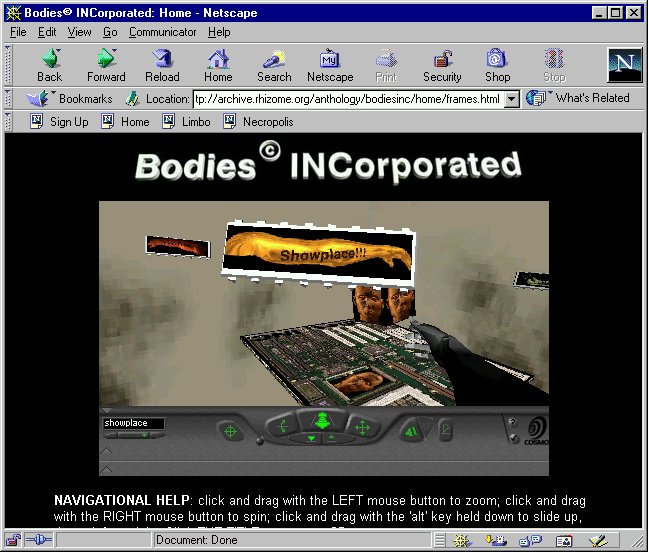Toggle the Cosmo examine mode small sphere
The image size is (648, 552).
[x=260, y=441]
